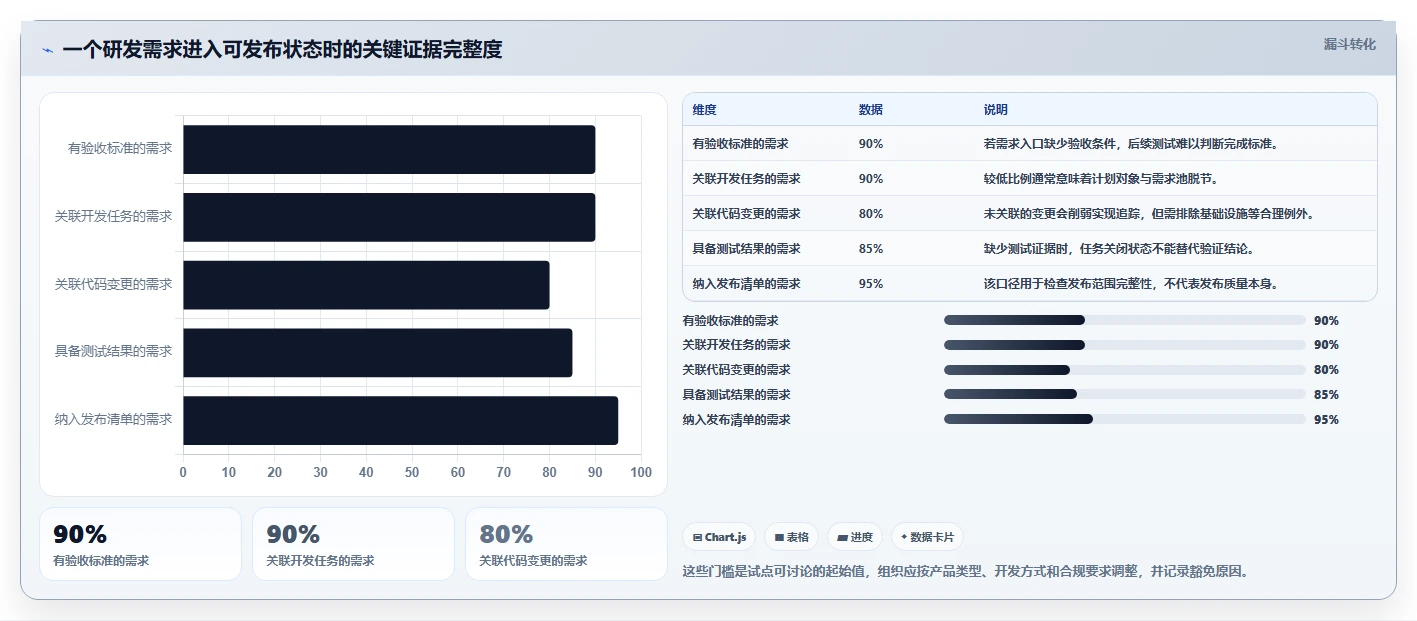1417x621 pixels.
Task: Select the 表格 chip
Action: point(791,537)
